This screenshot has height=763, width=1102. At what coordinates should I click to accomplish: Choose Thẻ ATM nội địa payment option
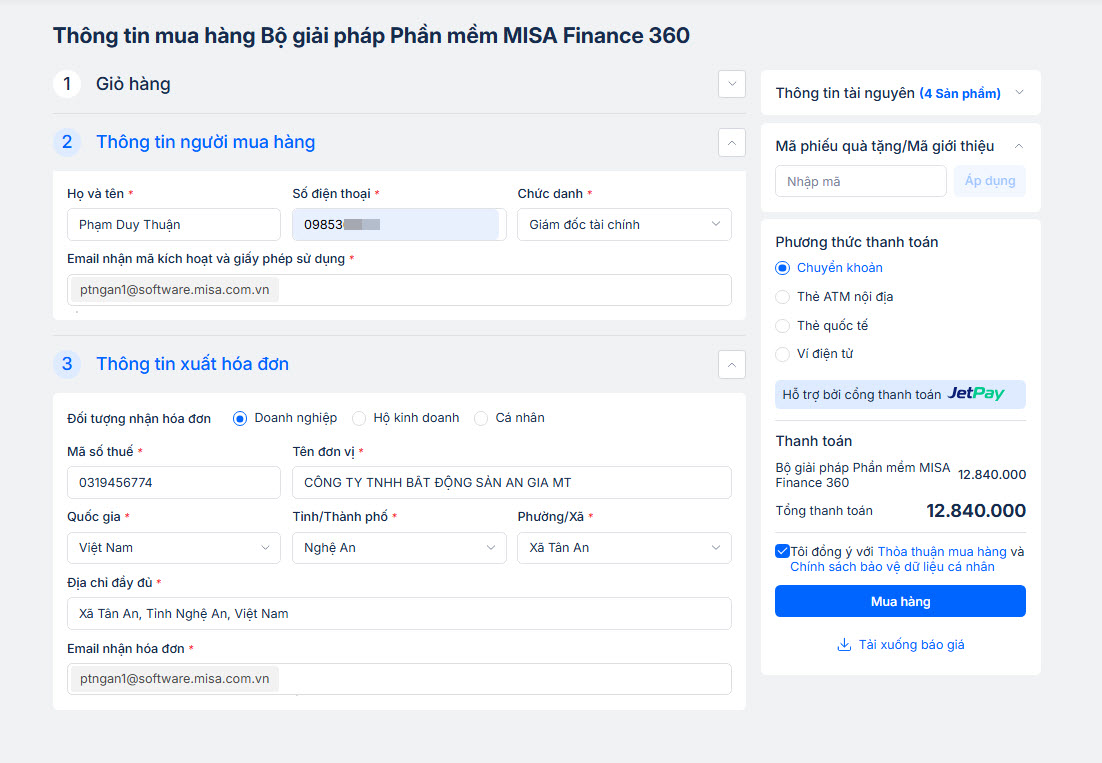(783, 297)
